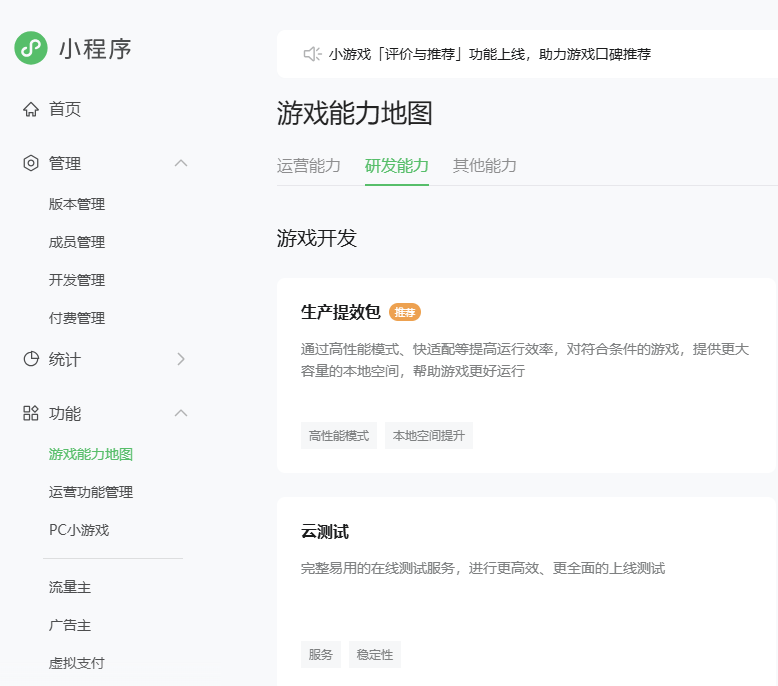This screenshot has width=778, height=686.
Task: Open the 云测试 card title
Action: (325, 532)
